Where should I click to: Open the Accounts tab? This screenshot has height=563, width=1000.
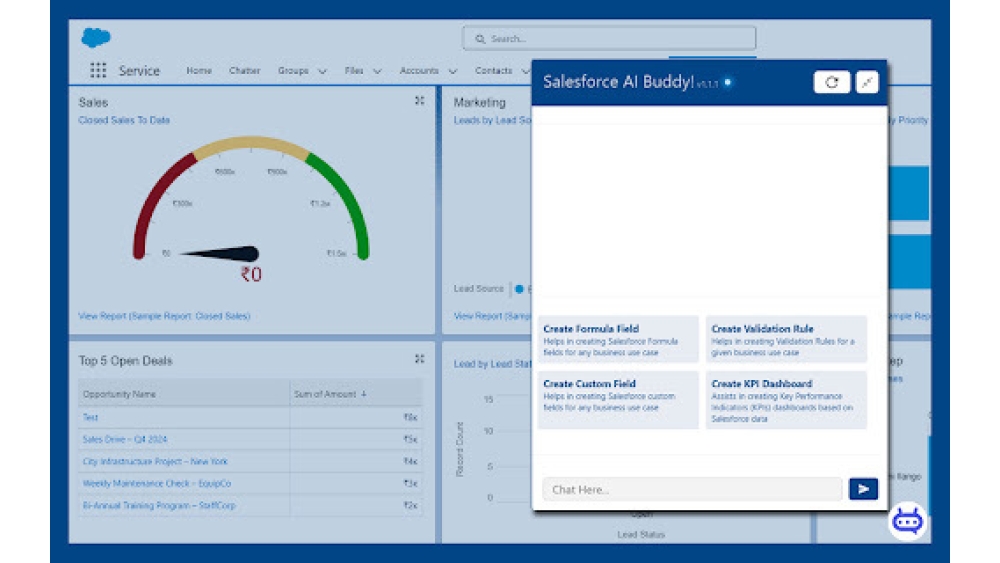point(419,71)
